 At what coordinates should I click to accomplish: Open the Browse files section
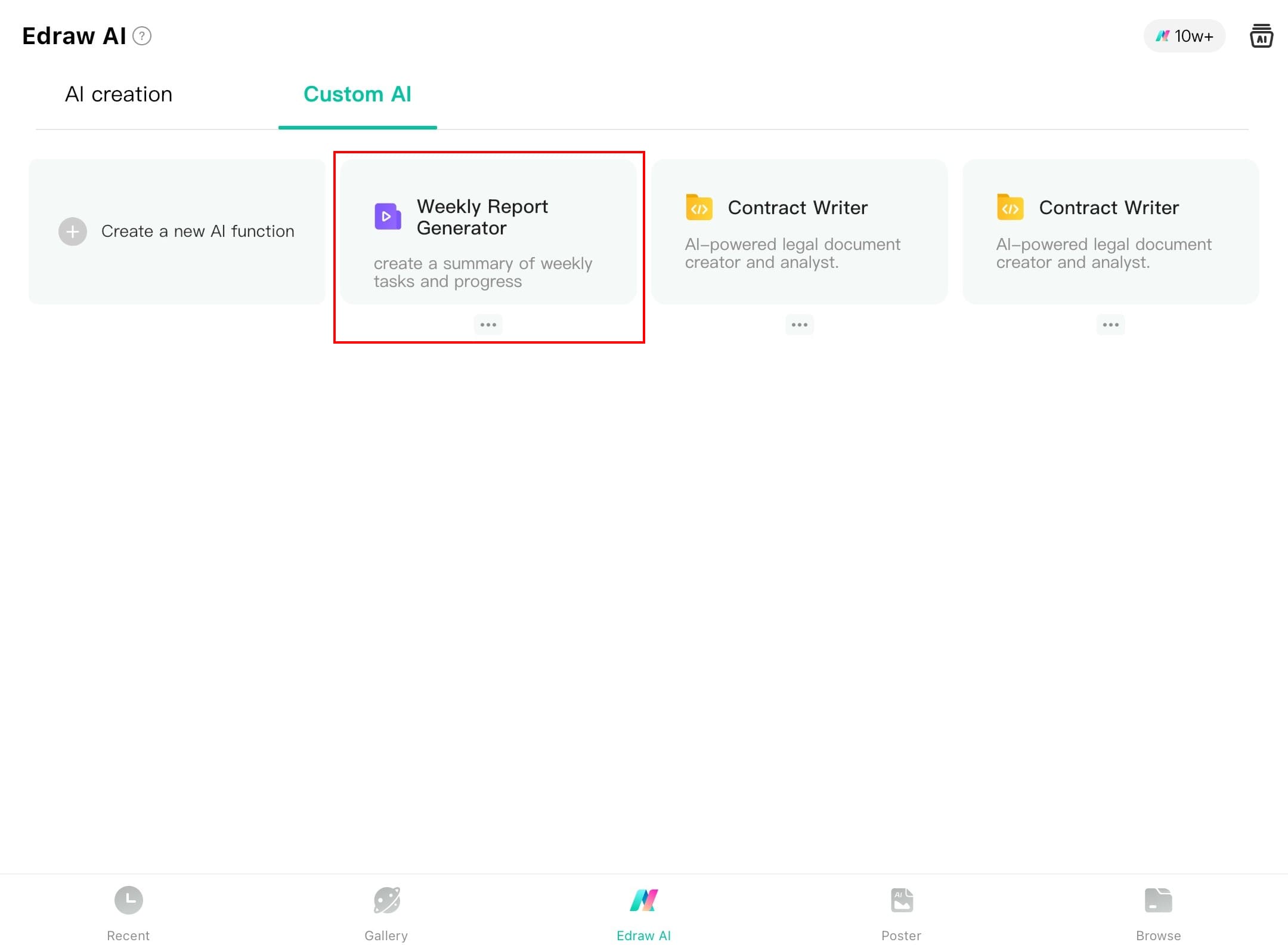click(x=1158, y=912)
